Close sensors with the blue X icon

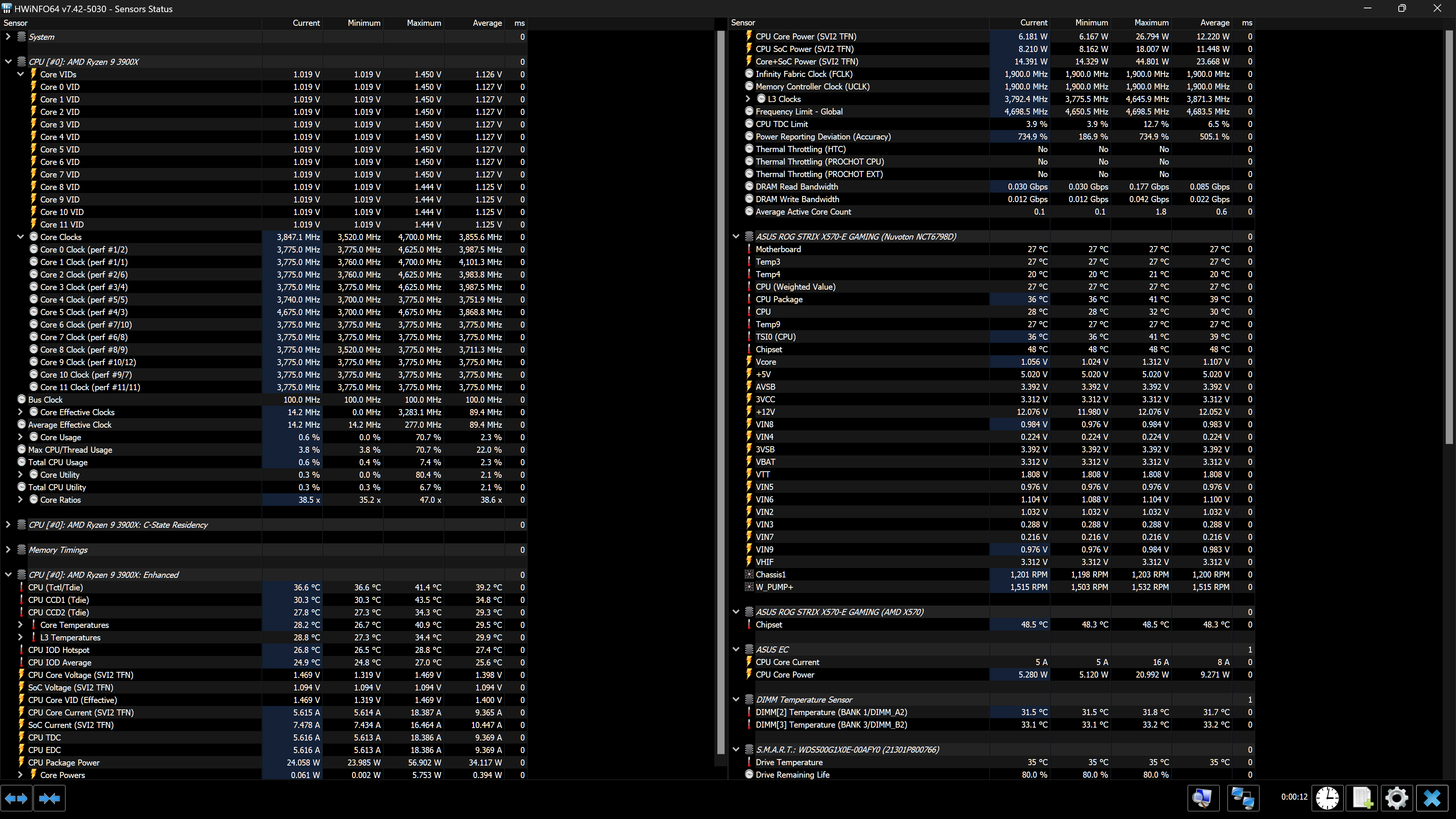[1432, 798]
